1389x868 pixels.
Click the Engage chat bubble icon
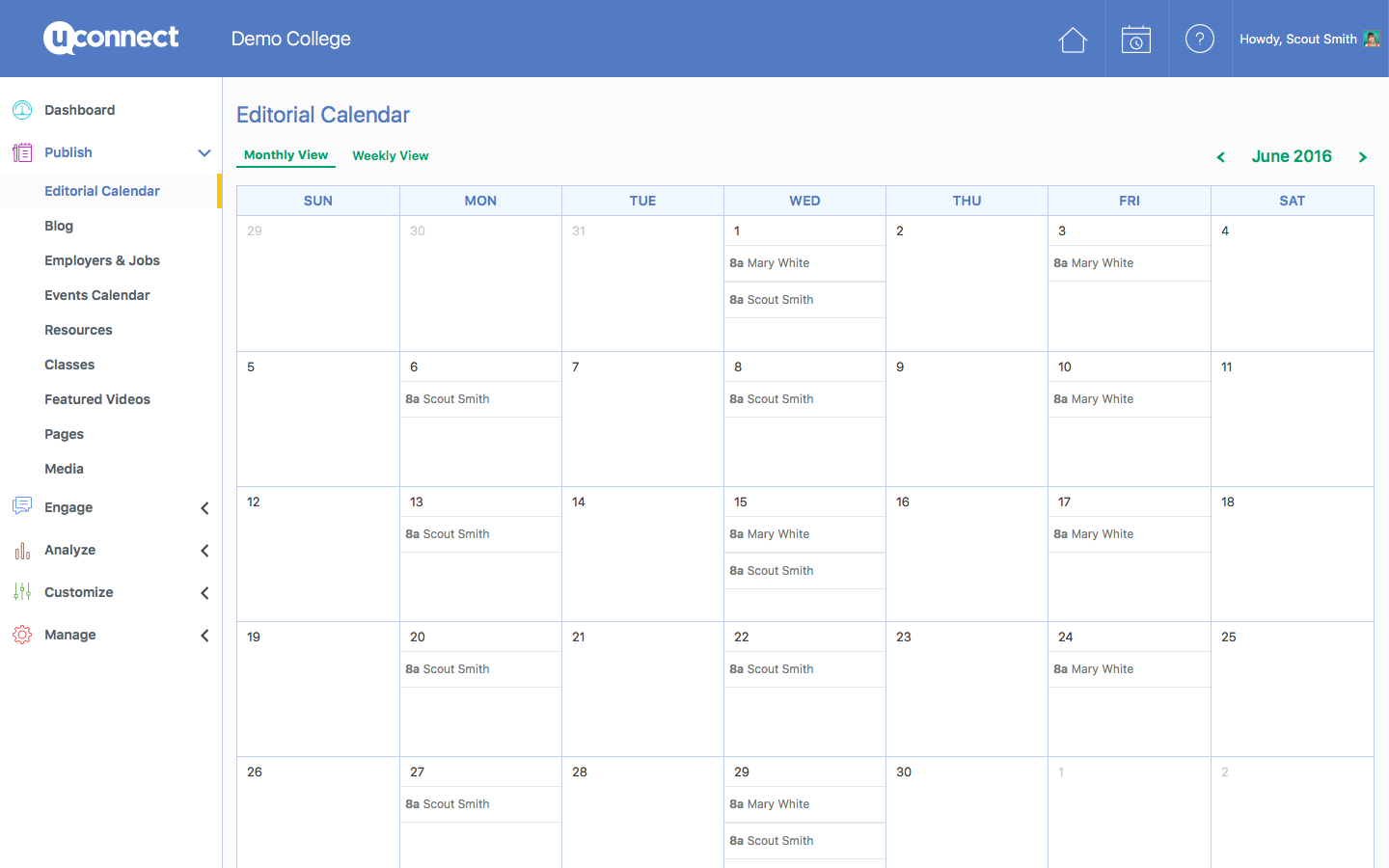tap(22, 507)
